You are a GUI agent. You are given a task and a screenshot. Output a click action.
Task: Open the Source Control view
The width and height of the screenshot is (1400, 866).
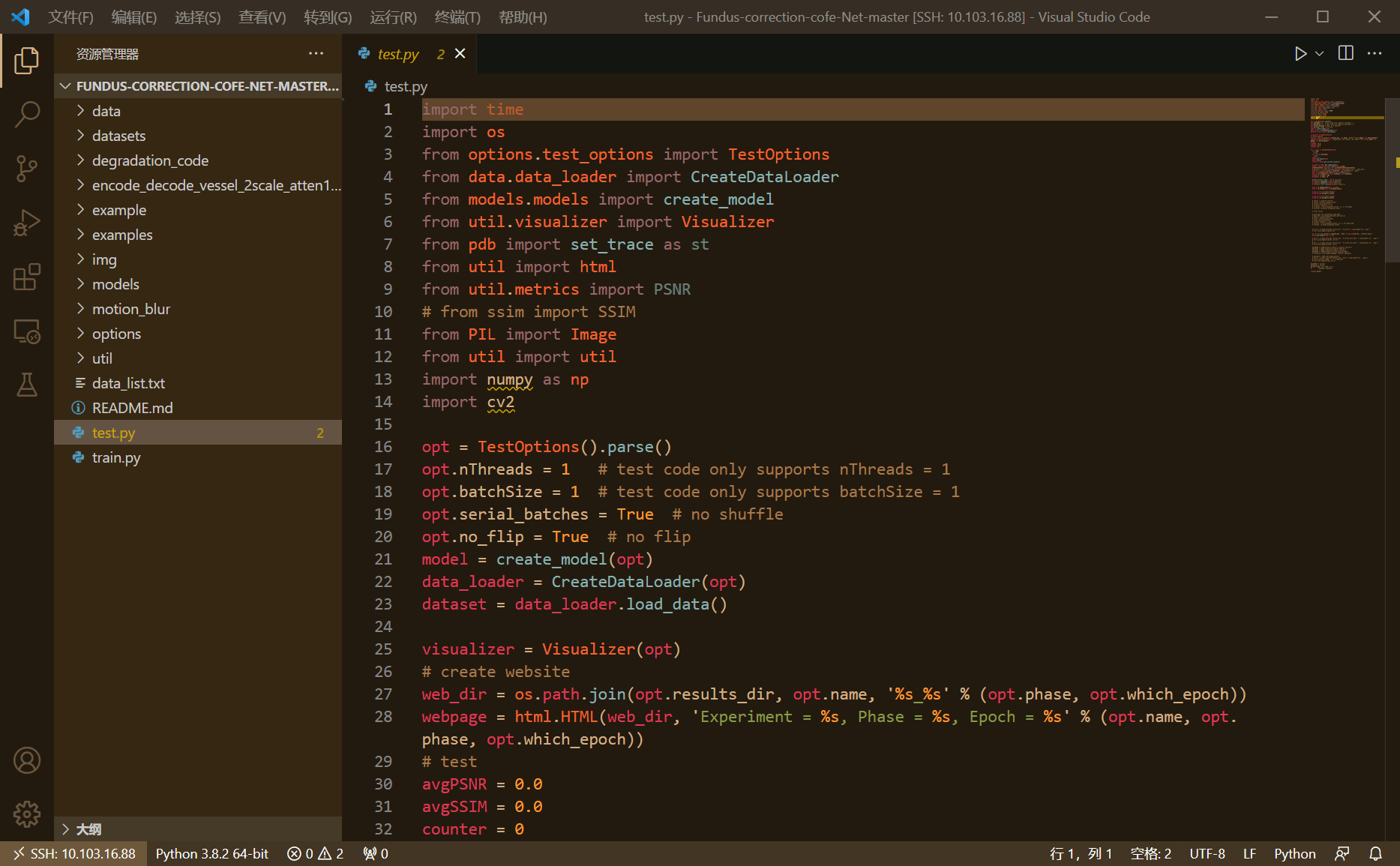tap(27, 169)
